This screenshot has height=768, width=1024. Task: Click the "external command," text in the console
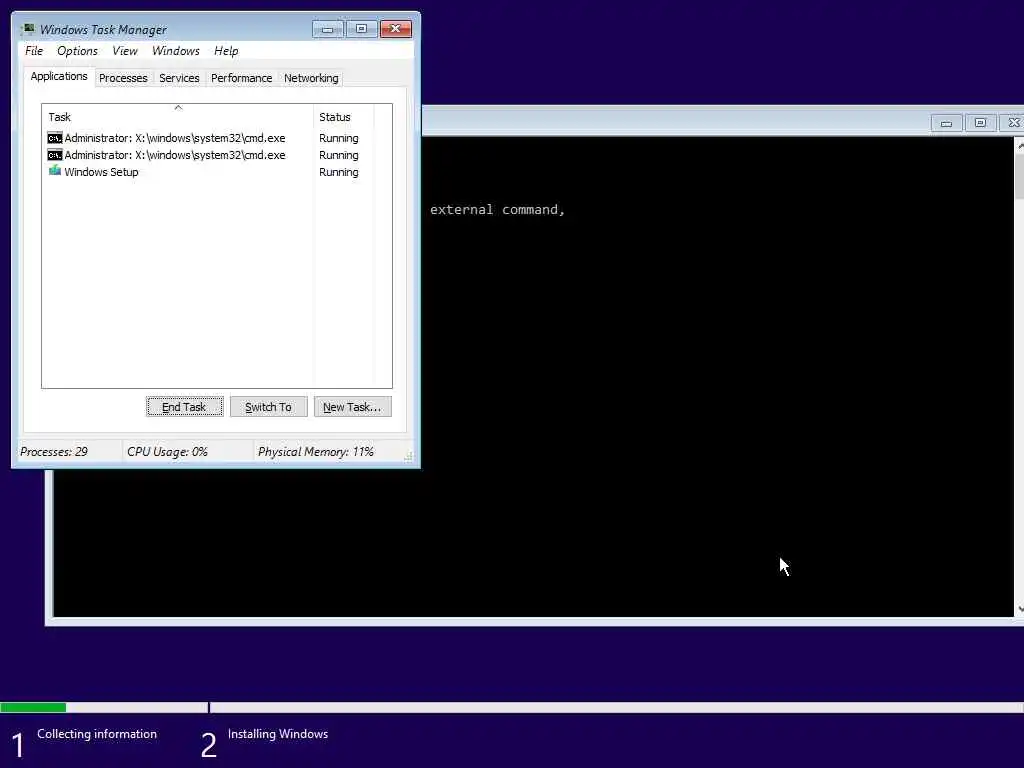coord(497,210)
